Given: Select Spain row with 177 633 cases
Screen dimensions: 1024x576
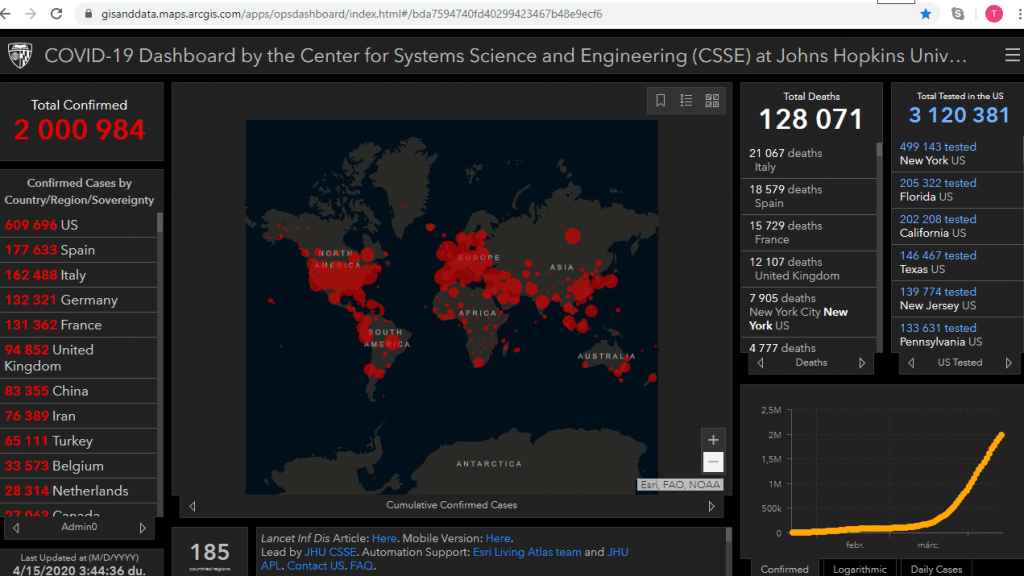Looking at the screenshot, I should point(78,250).
